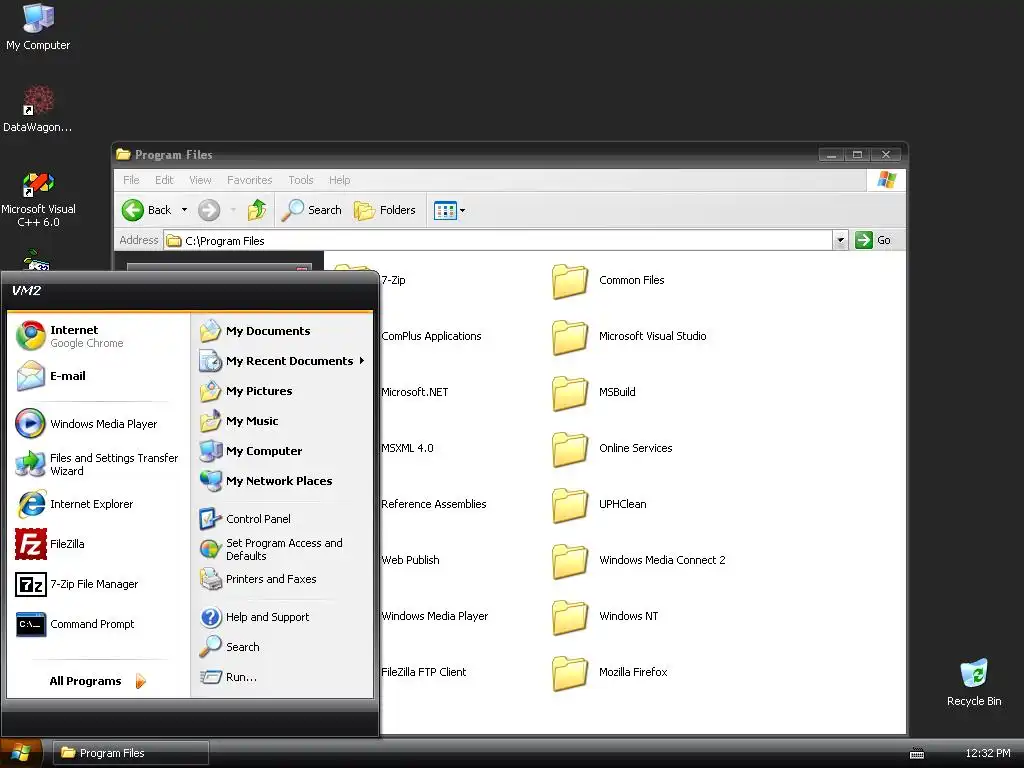Viewport: 1024px width, 768px height.
Task: Click the Forward arrow in Explorer toolbar
Action: tap(209, 210)
